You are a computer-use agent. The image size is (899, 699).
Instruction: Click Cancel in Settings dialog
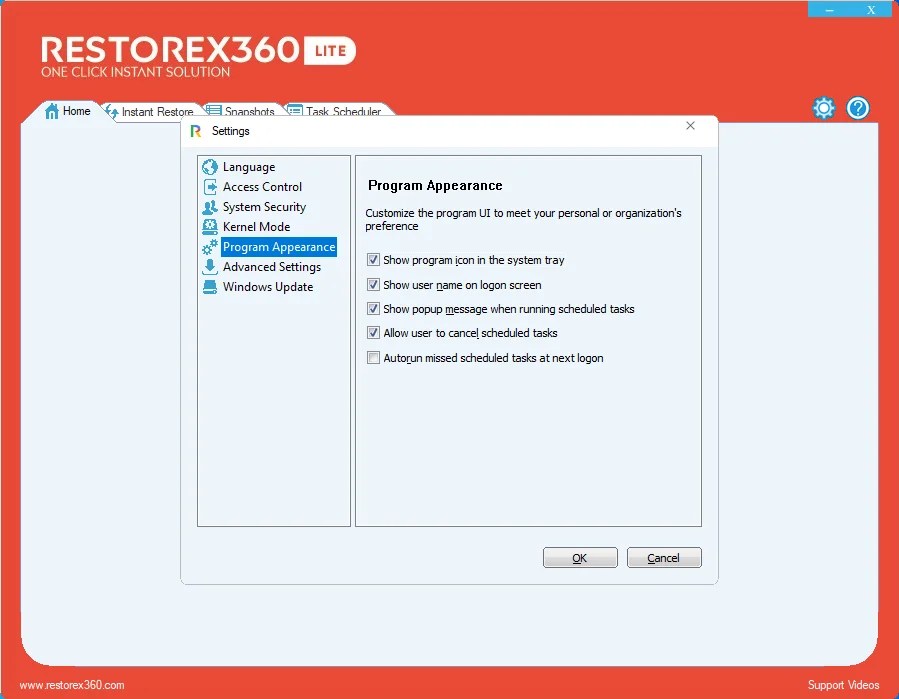click(x=663, y=557)
